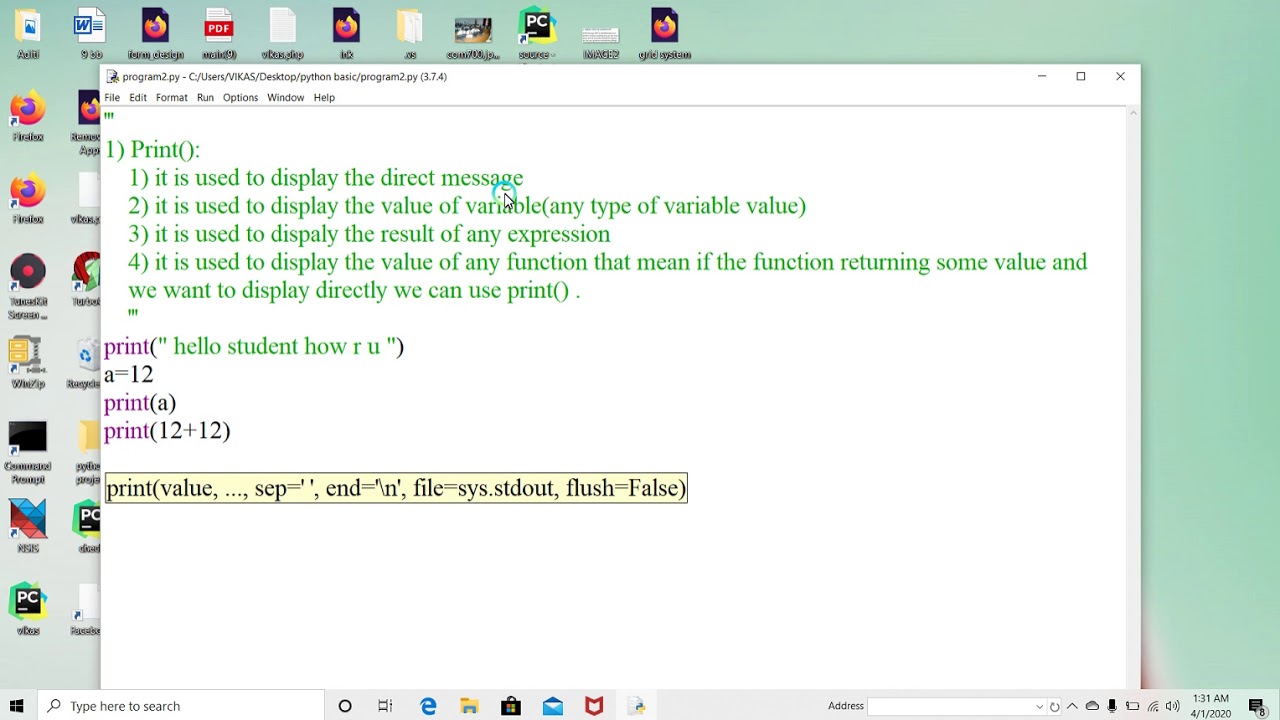Viewport: 1280px width, 720px height.
Task: Click the print calltip tooltip box
Action: click(396, 488)
